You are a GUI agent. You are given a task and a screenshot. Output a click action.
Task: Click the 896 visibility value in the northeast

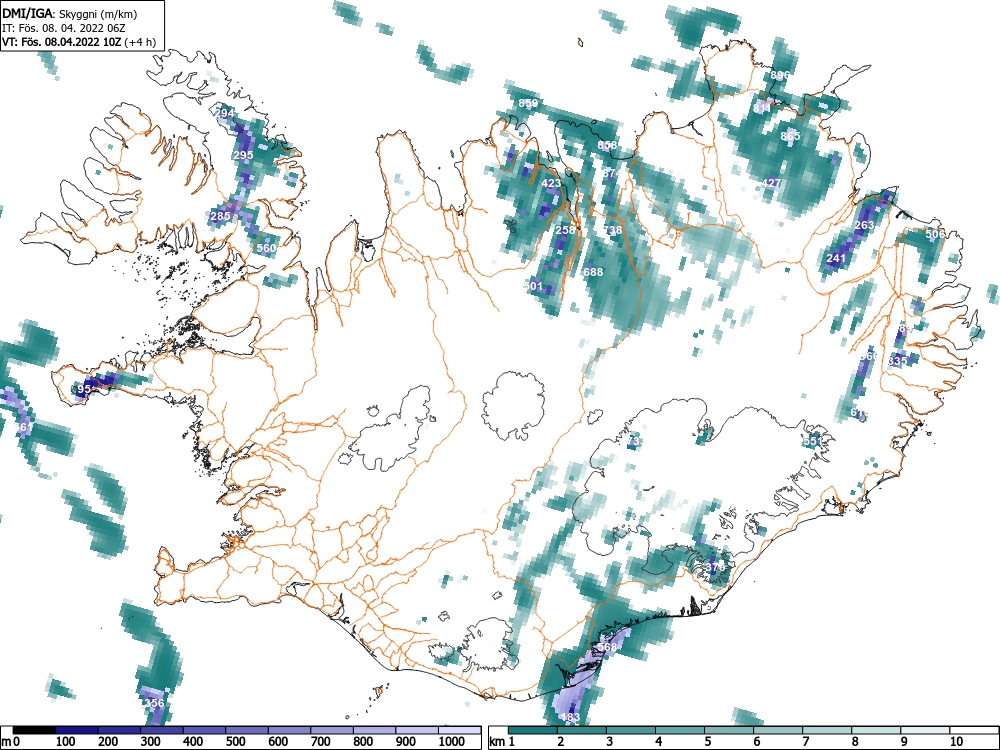[780, 75]
